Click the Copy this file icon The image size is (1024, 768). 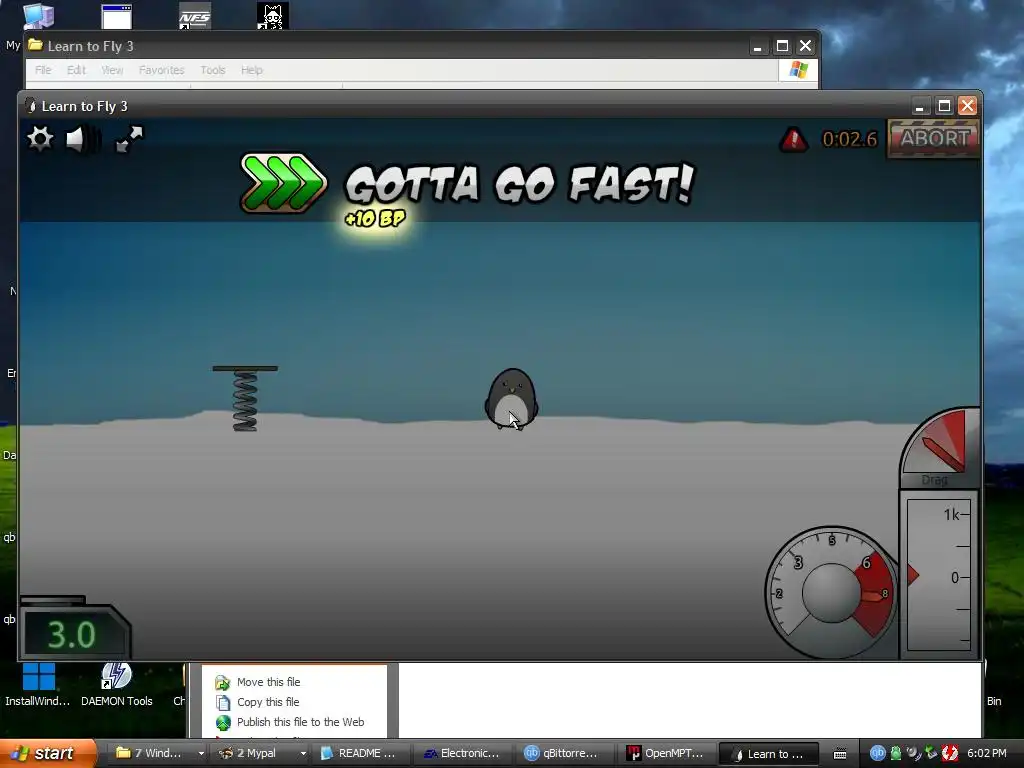click(223, 702)
